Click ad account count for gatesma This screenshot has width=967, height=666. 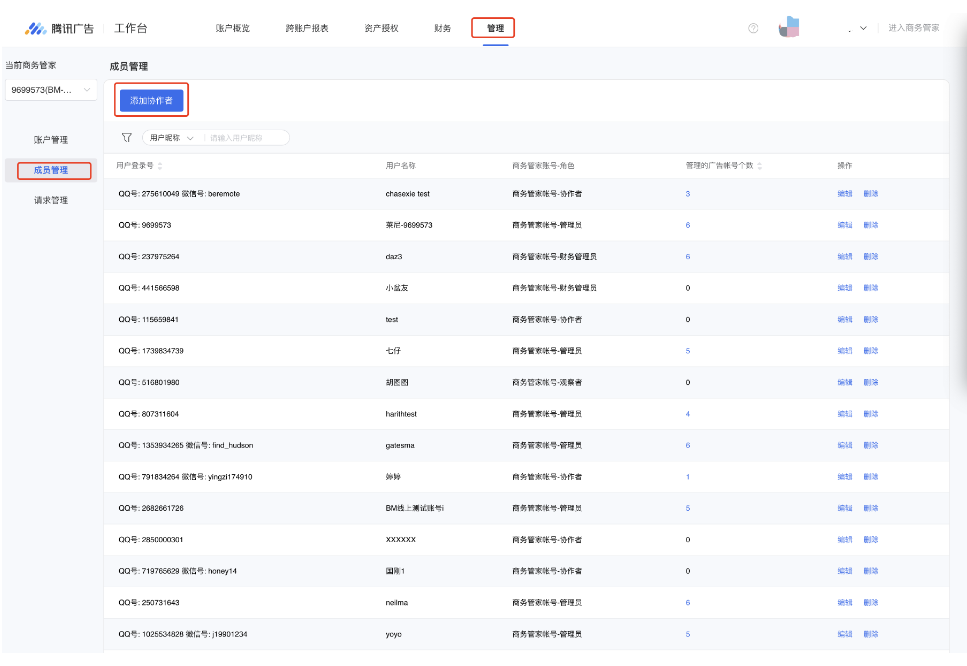coord(687,445)
